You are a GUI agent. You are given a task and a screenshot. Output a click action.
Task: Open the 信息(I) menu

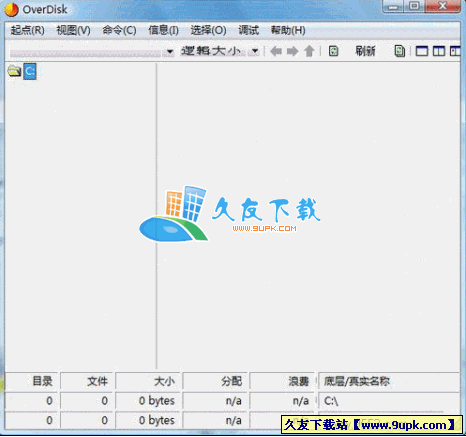pos(163,30)
